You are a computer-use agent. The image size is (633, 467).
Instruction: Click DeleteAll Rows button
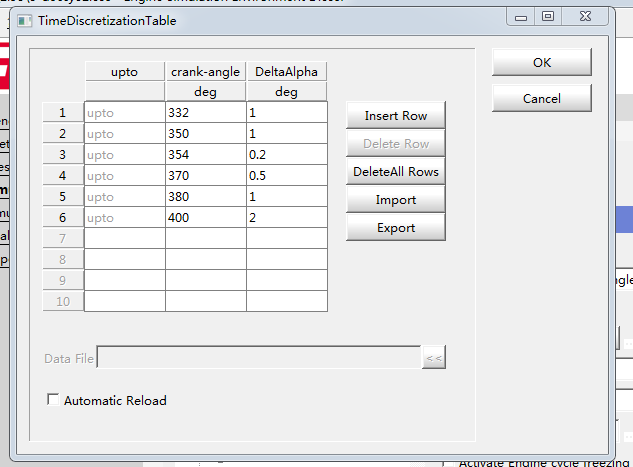click(x=395, y=172)
